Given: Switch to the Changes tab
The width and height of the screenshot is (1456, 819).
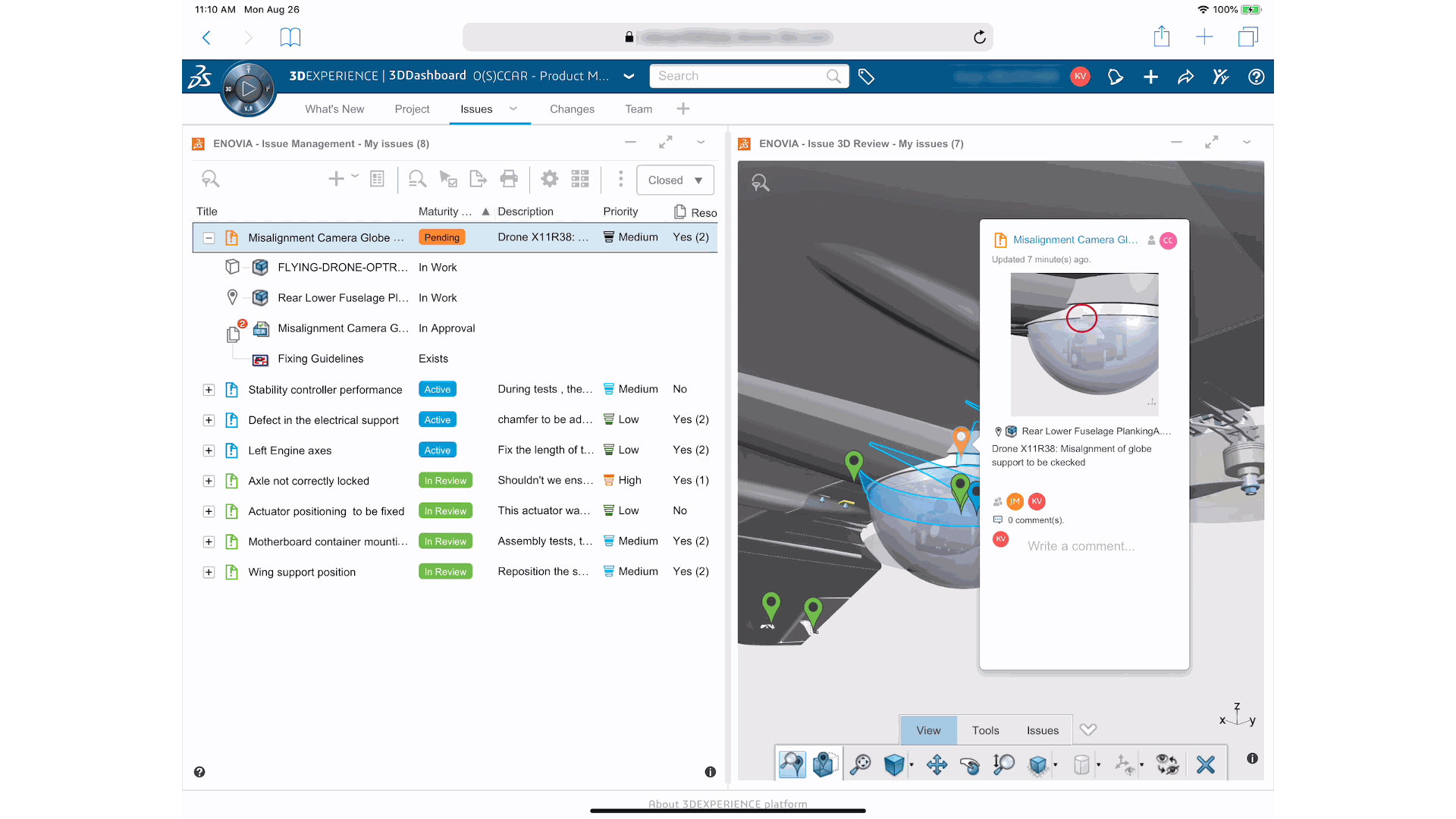Looking at the screenshot, I should [572, 108].
